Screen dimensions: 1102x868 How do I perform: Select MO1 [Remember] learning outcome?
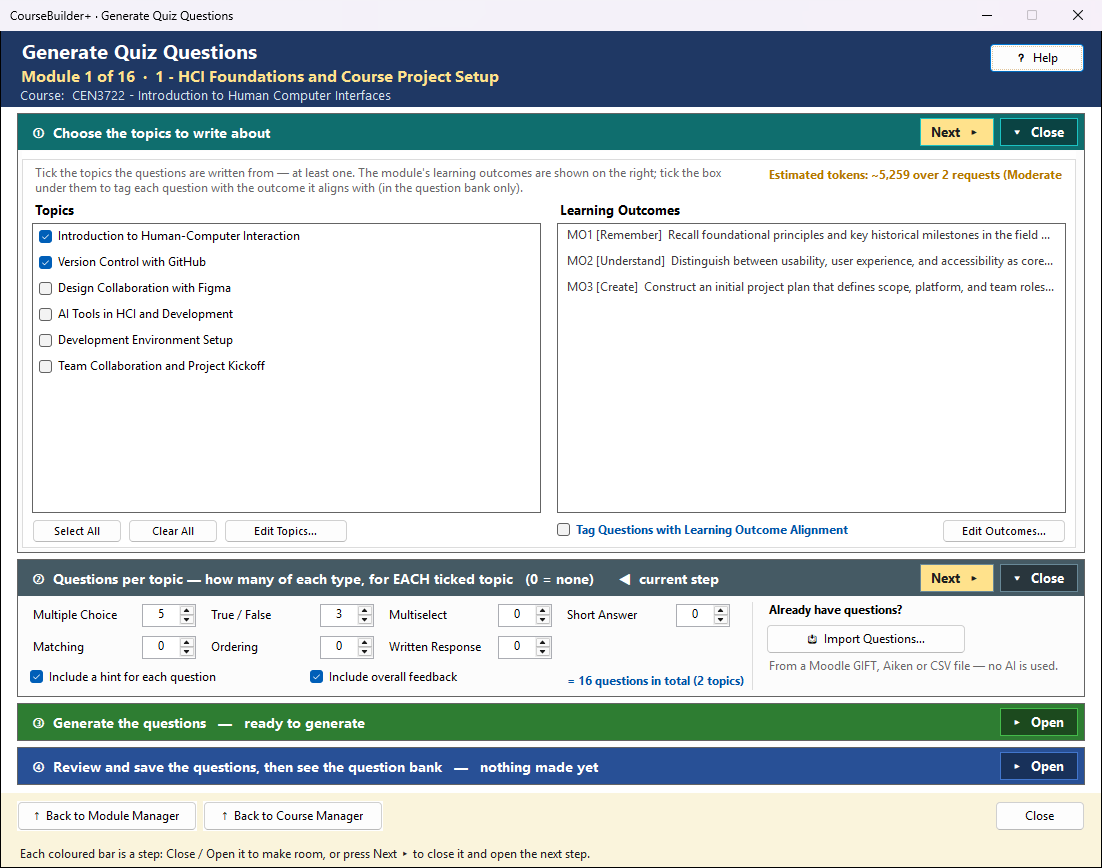tap(808, 235)
